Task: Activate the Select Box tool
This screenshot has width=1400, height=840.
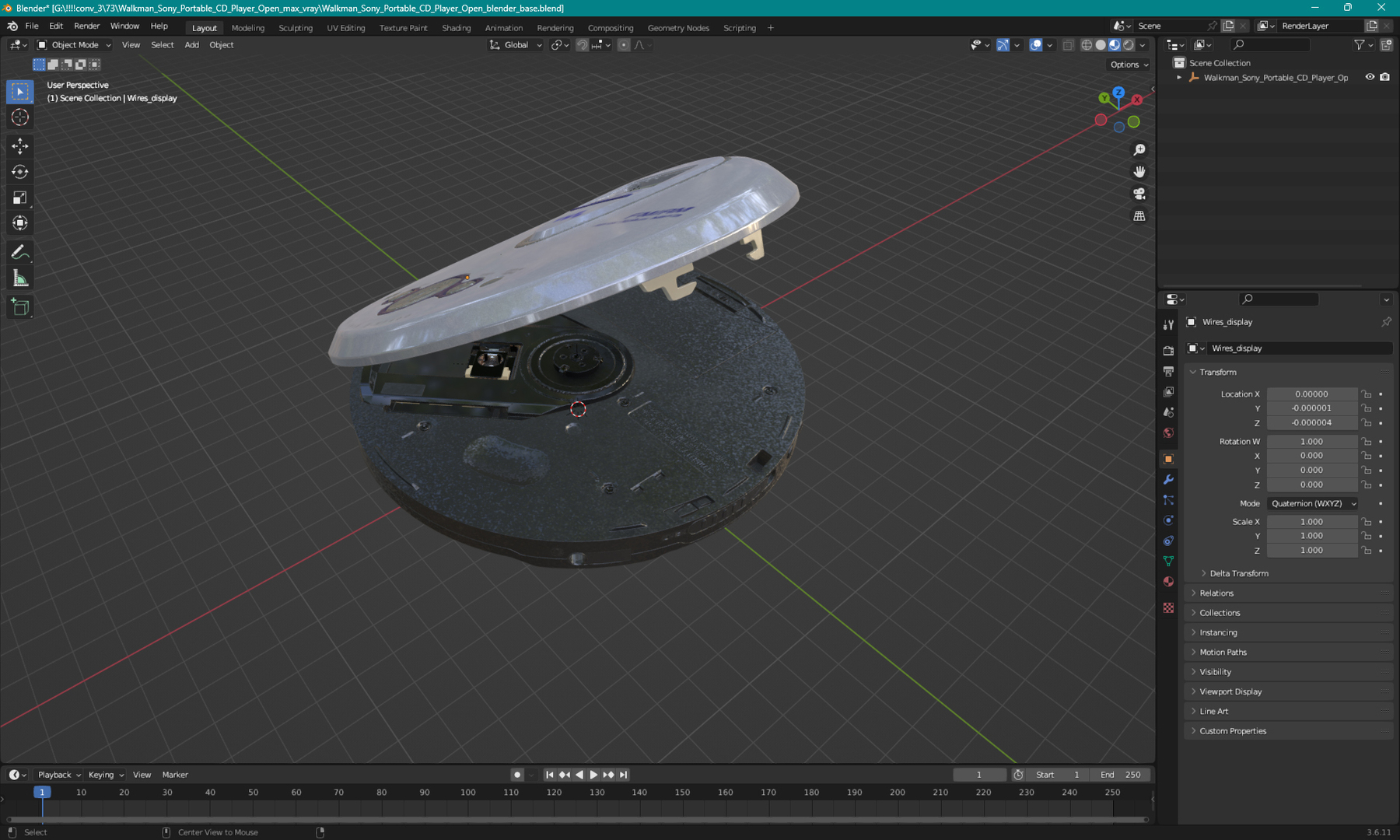Action: 20,91
